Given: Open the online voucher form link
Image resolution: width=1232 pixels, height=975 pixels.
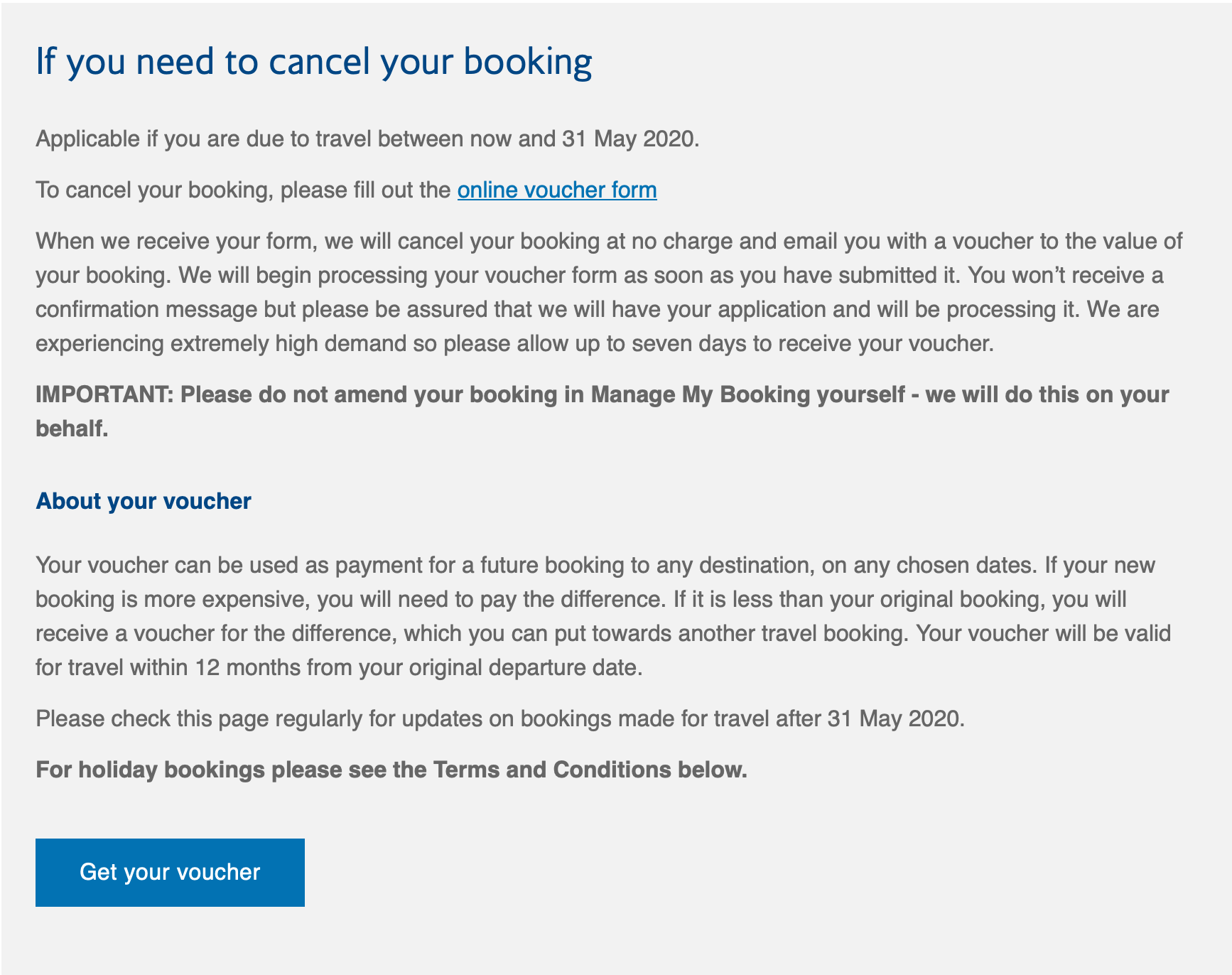Looking at the screenshot, I should click(x=556, y=190).
